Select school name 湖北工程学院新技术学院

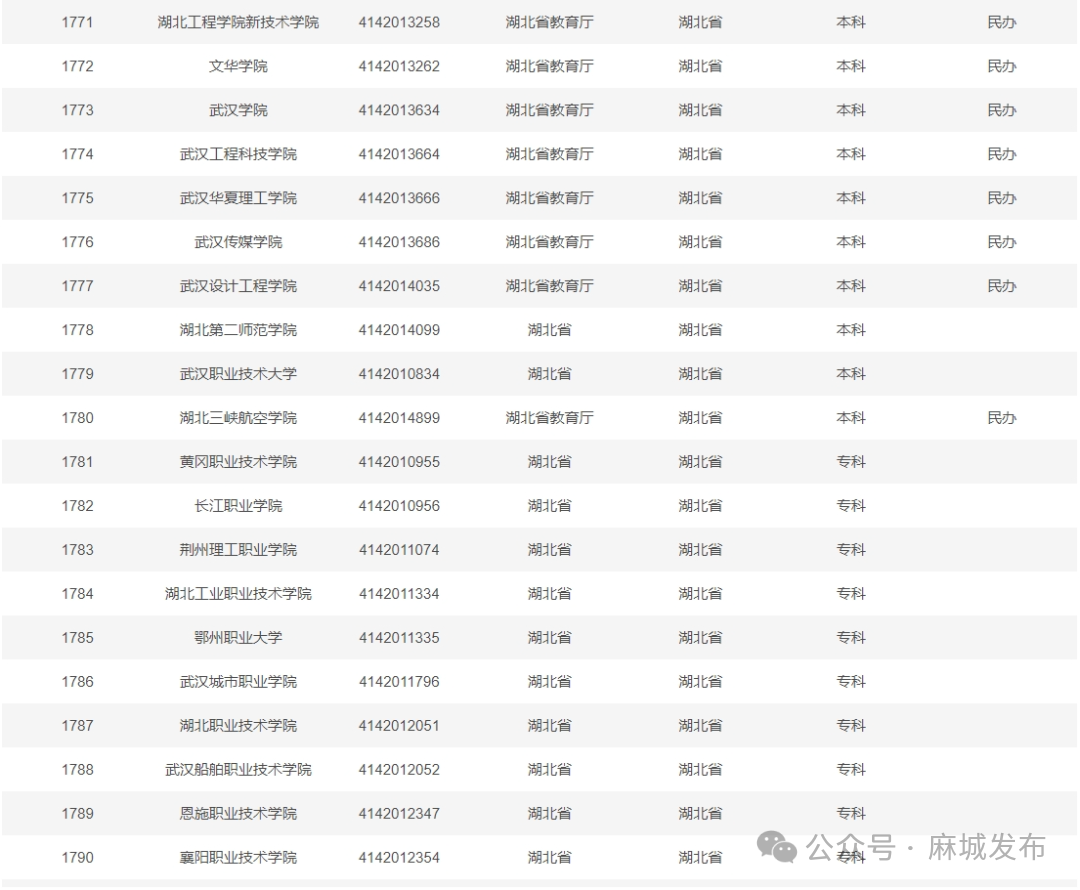click(x=238, y=22)
